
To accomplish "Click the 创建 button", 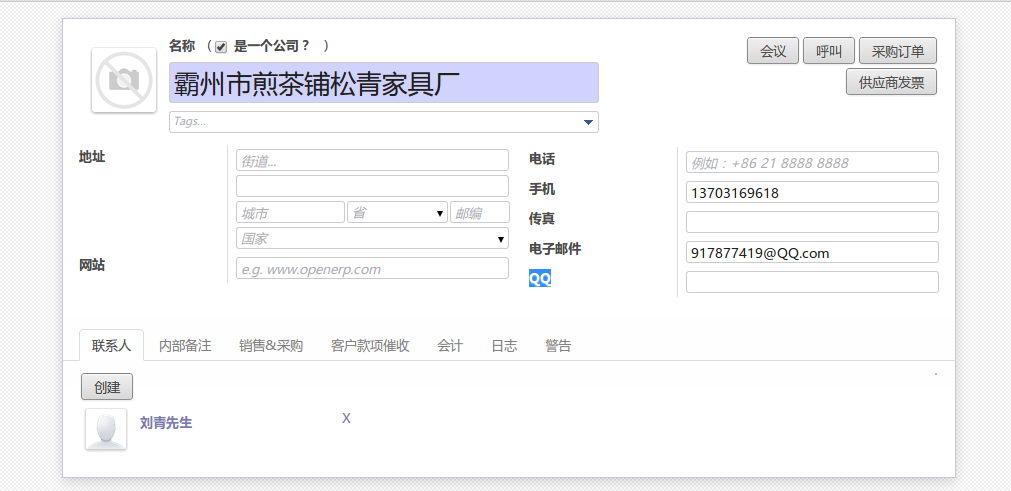I will coord(107,387).
